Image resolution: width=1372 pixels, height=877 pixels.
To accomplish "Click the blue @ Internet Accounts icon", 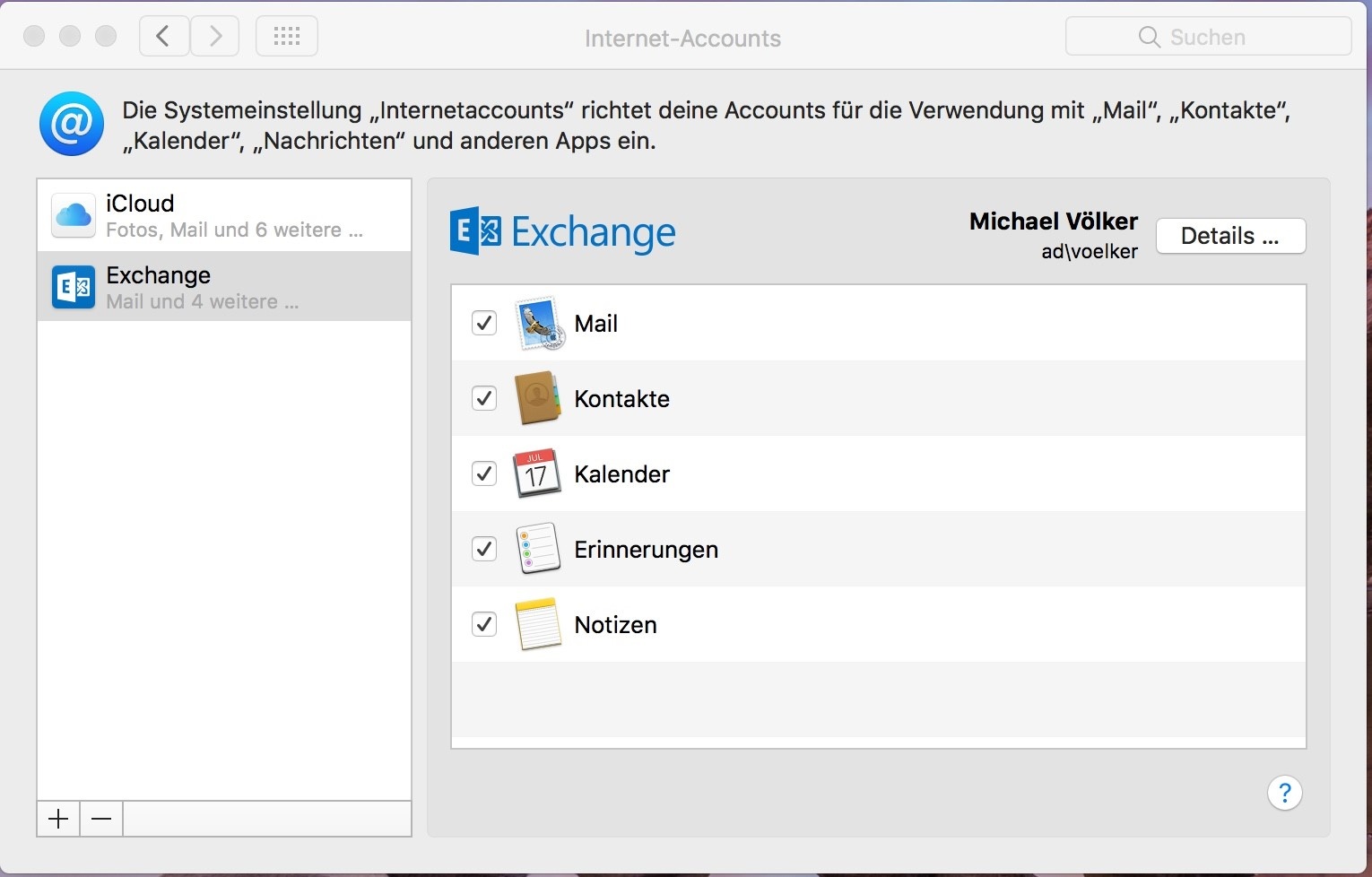I will [x=72, y=124].
